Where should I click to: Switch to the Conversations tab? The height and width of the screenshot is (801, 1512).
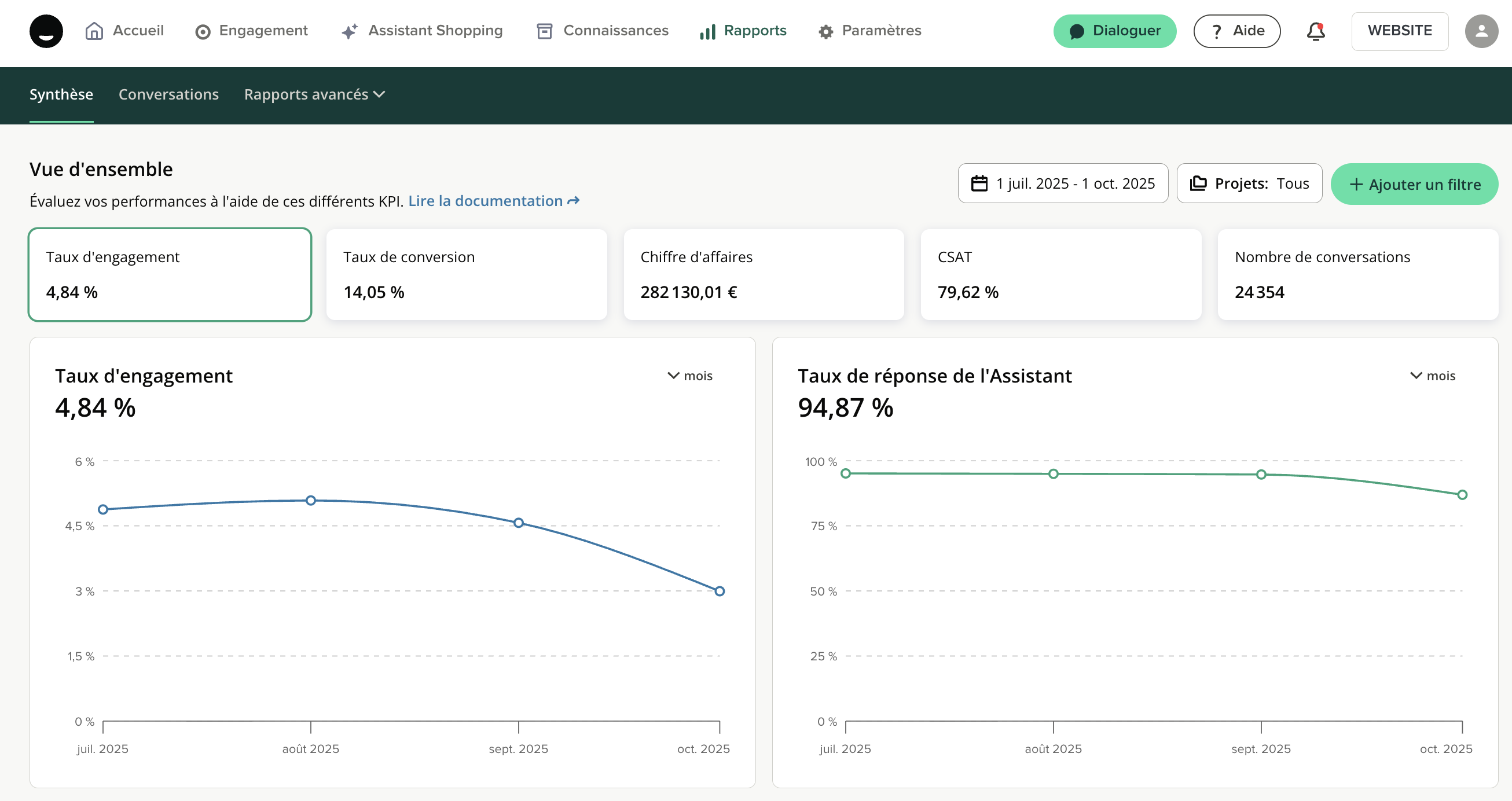pos(168,94)
